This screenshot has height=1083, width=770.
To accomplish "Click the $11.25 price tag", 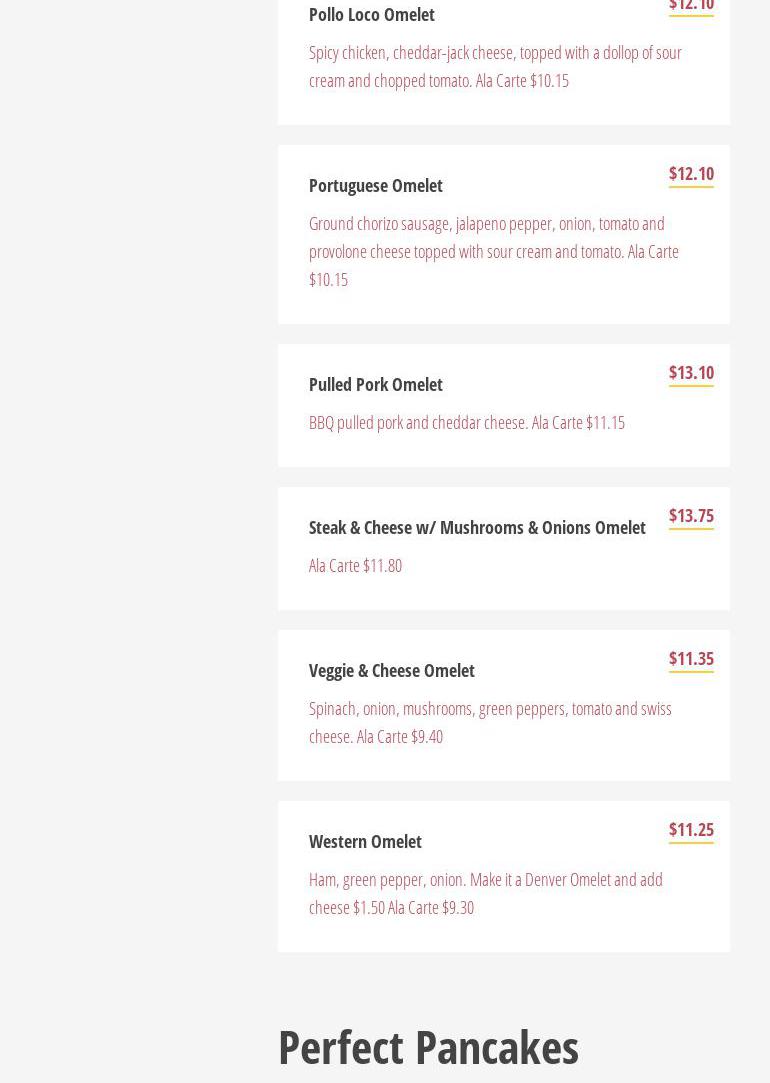I will tap(691, 830).
